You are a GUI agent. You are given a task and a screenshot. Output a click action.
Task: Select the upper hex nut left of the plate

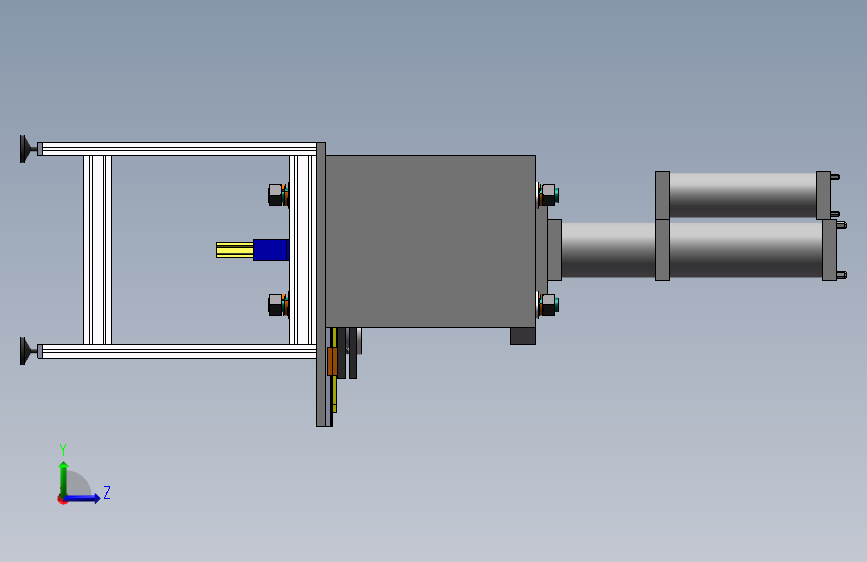click(x=275, y=195)
